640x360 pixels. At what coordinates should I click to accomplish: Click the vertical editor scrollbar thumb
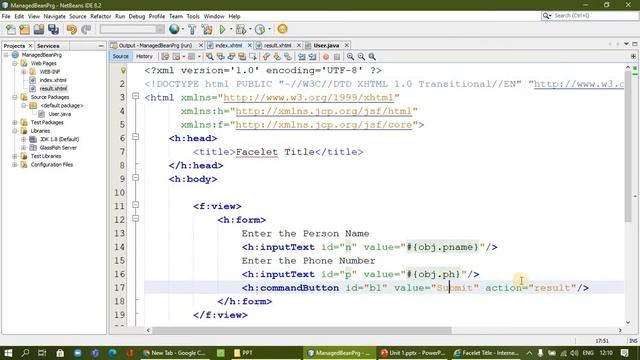pyautogui.click(x=628, y=147)
